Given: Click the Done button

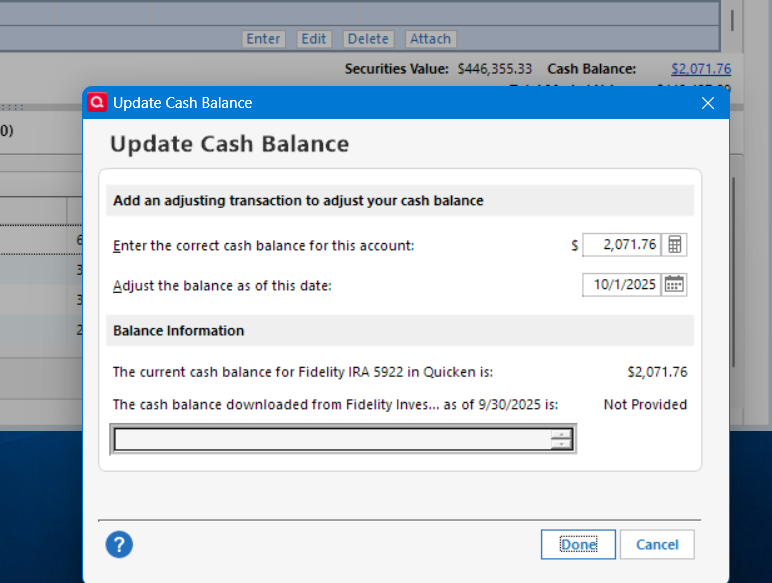Looking at the screenshot, I should pyautogui.click(x=578, y=545).
